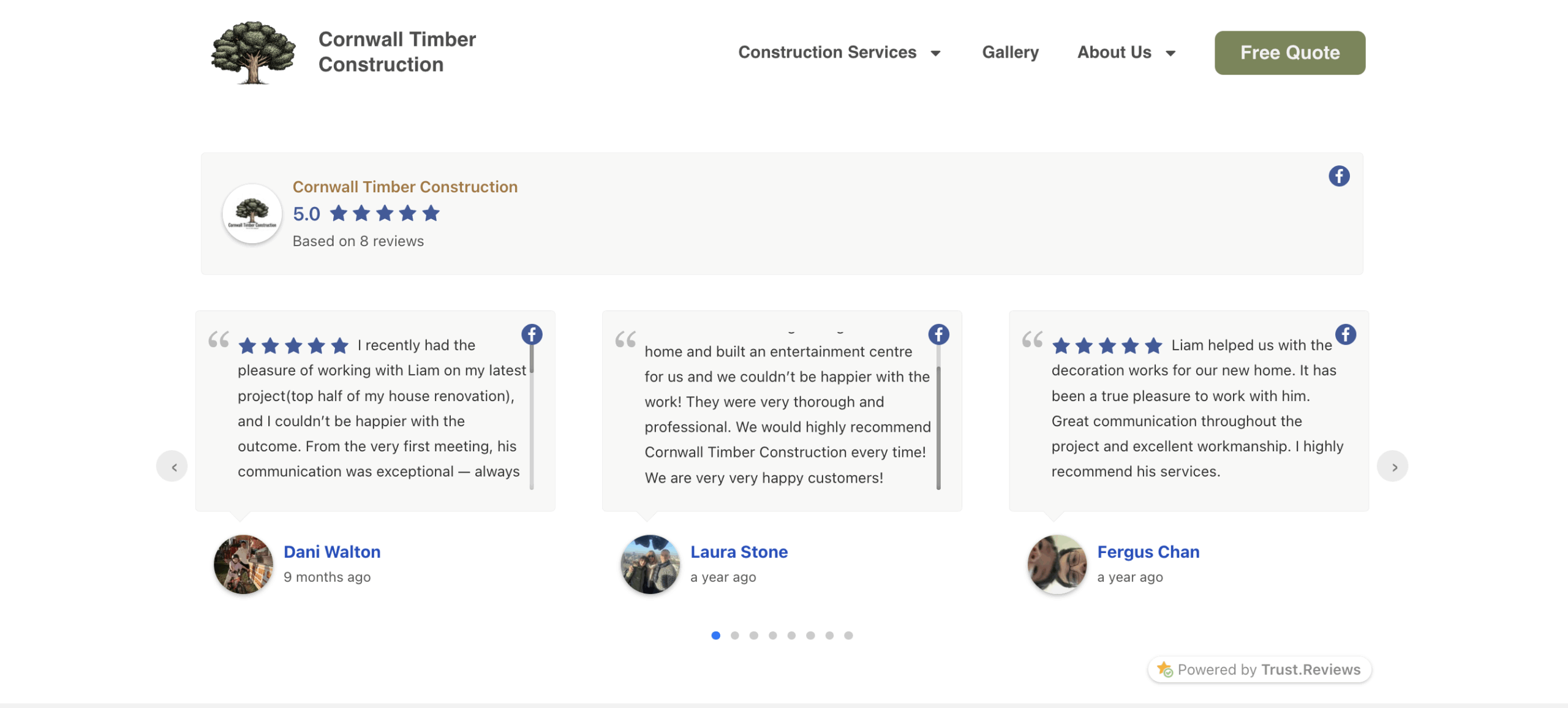The image size is (1568, 708).
Task: Click scrollbar in Dani Walton's review card
Action: coord(532,429)
